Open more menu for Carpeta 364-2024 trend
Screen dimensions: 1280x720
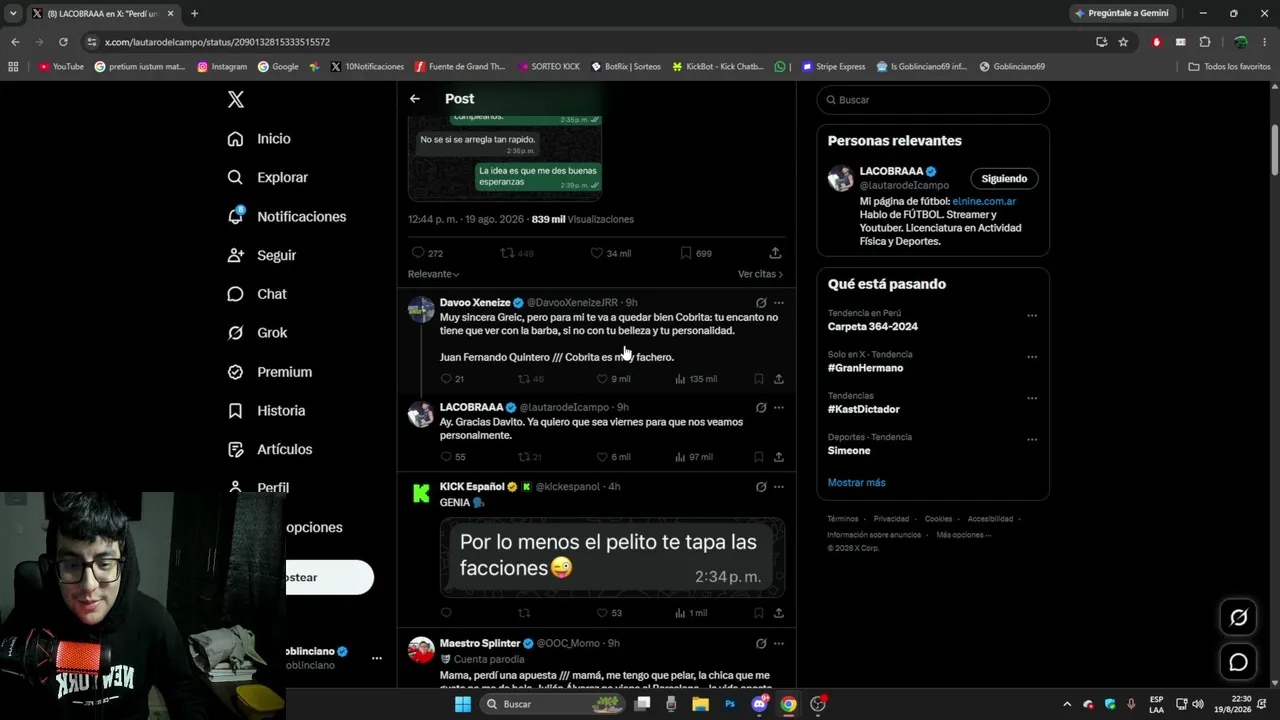1032,316
